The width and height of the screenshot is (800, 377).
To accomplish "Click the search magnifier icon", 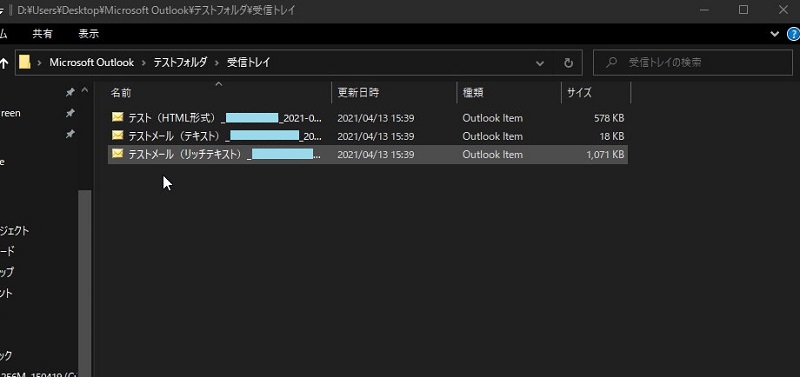I will coord(610,63).
